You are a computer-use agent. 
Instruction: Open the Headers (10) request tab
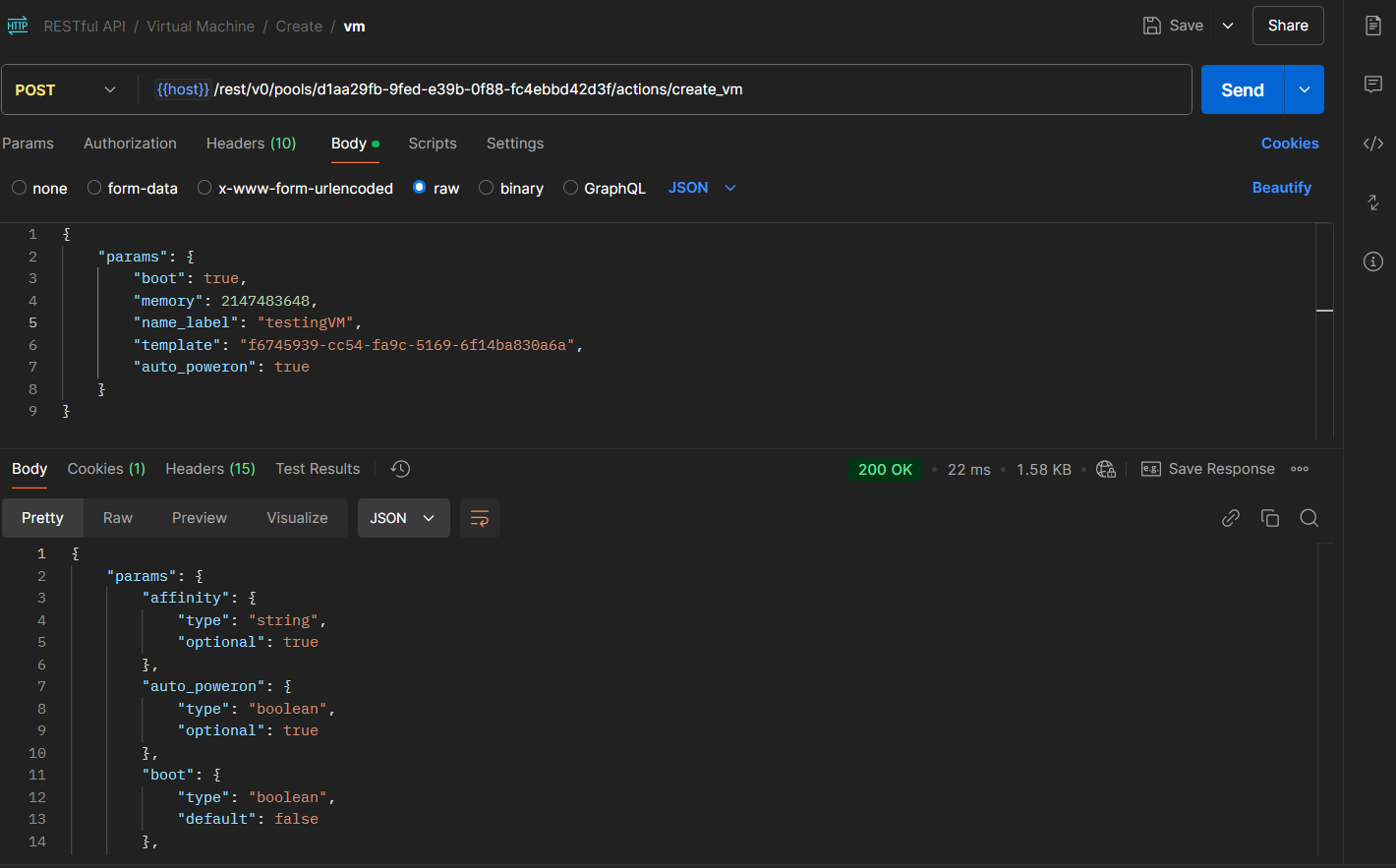(251, 144)
